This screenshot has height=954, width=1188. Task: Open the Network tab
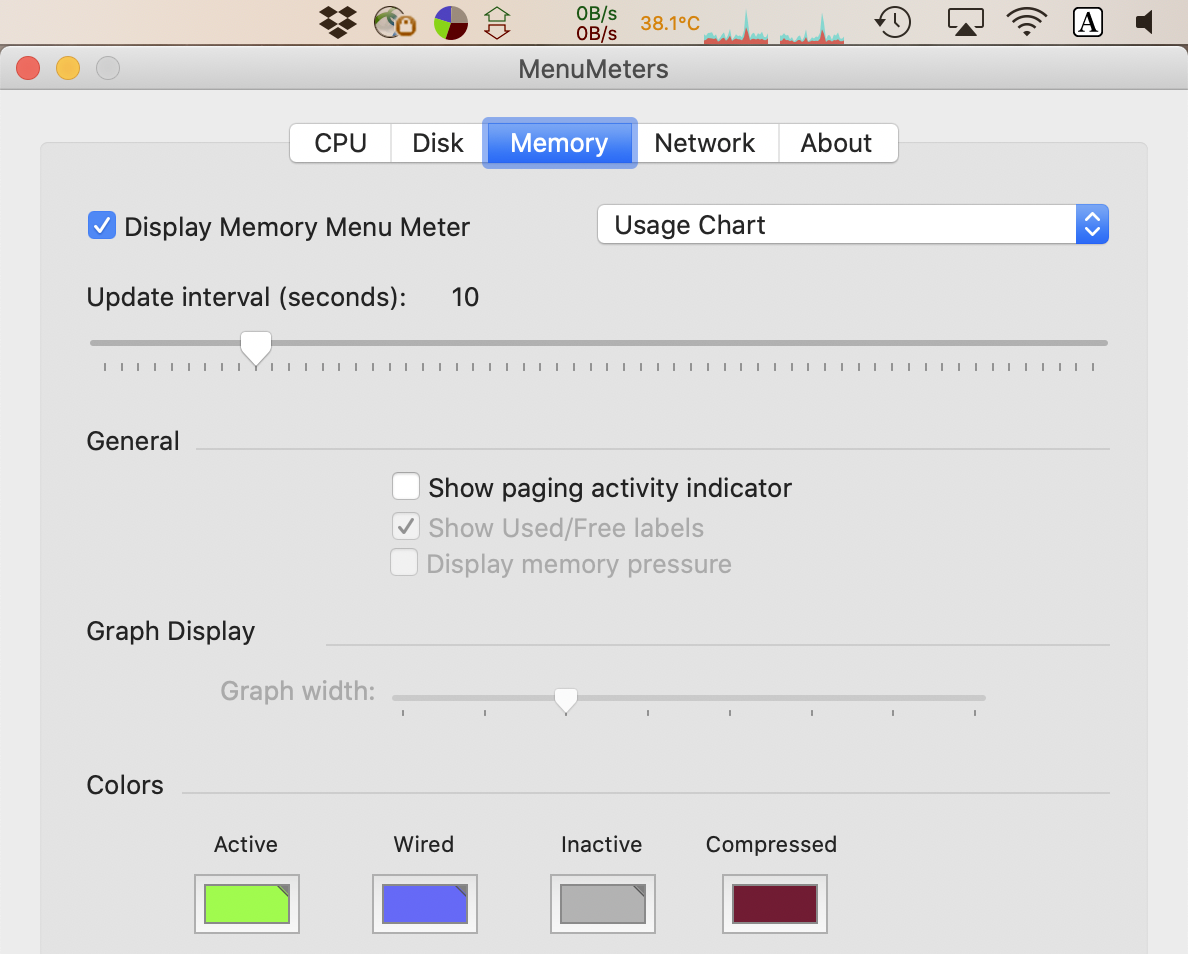705,143
